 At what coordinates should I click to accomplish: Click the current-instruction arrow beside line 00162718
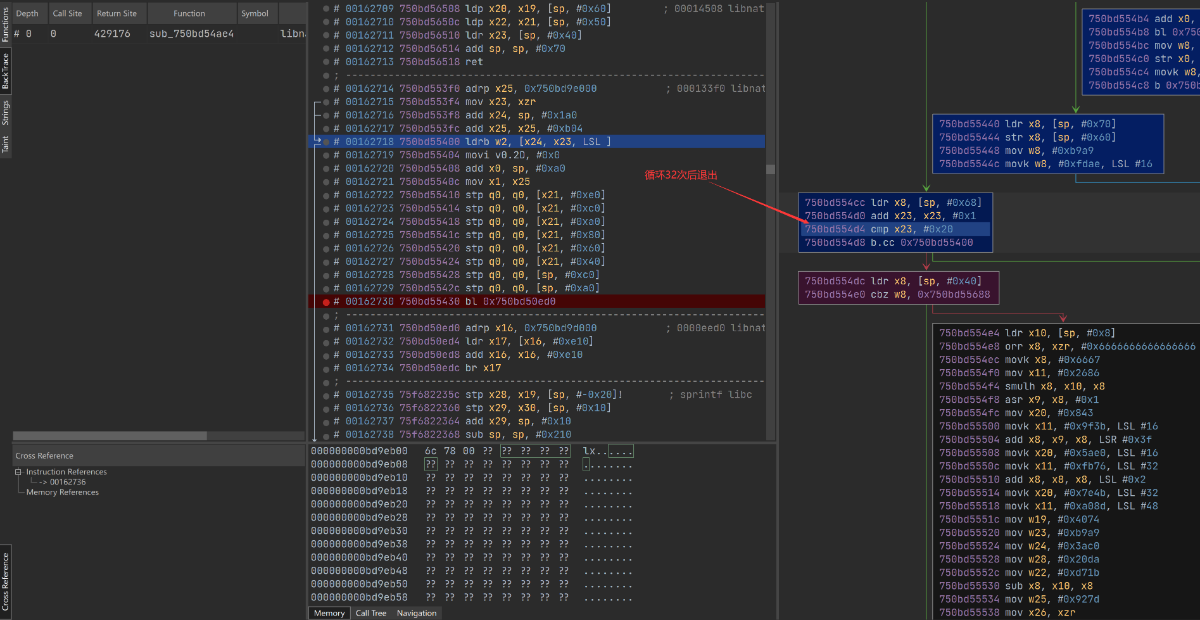(x=318, y=142)
